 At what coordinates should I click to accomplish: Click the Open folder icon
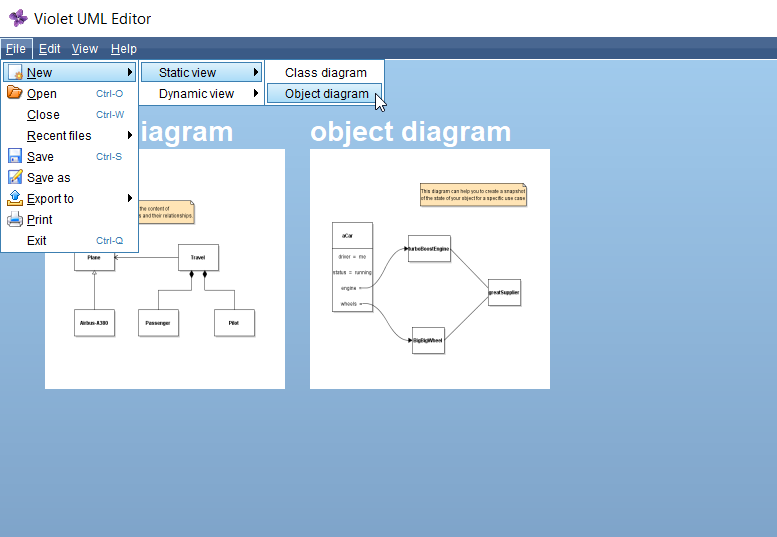(x=15, y=93)
